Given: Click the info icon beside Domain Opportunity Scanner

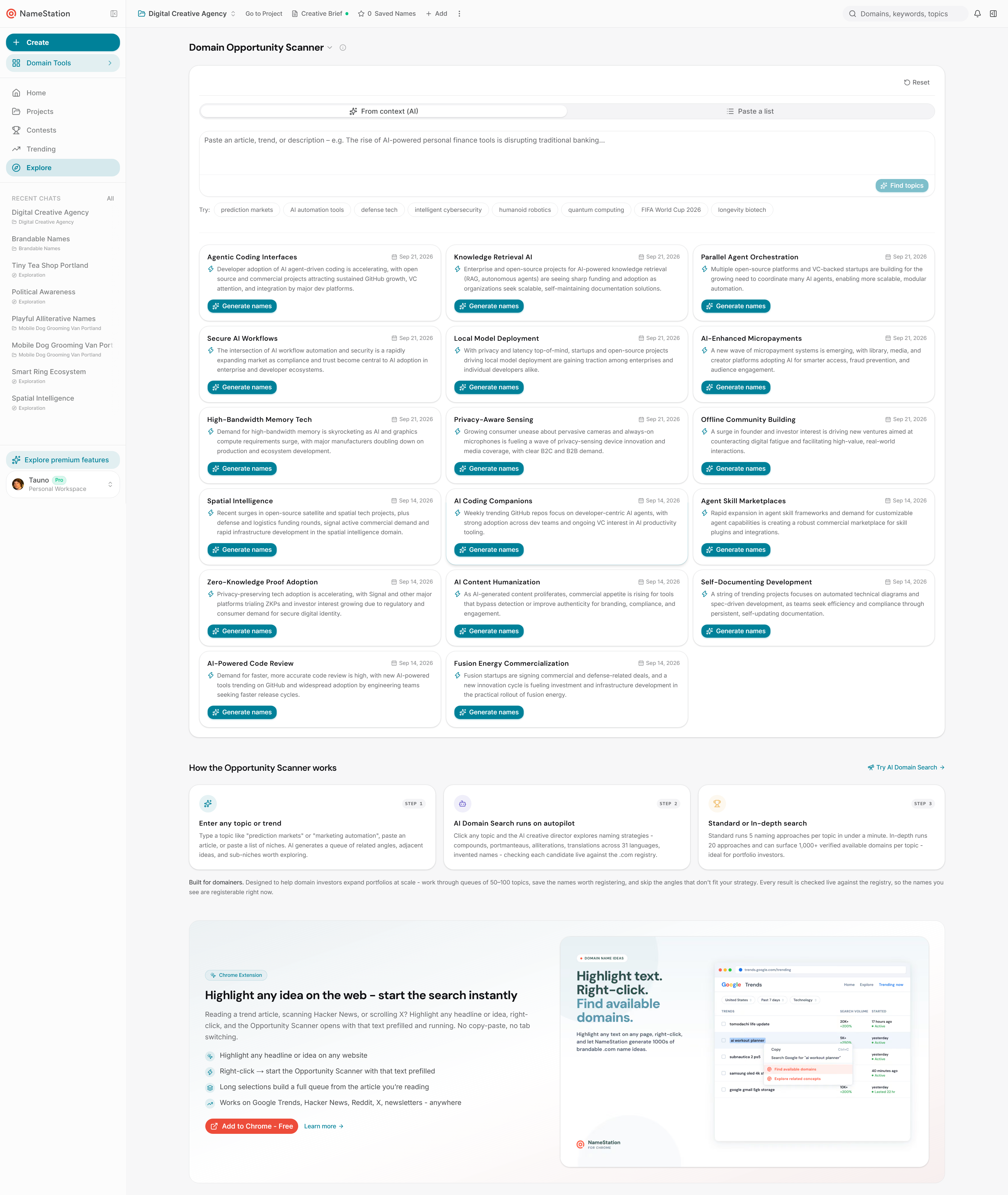Looking at the screenshot, I should pyautogui.click(x=343, y=48).
